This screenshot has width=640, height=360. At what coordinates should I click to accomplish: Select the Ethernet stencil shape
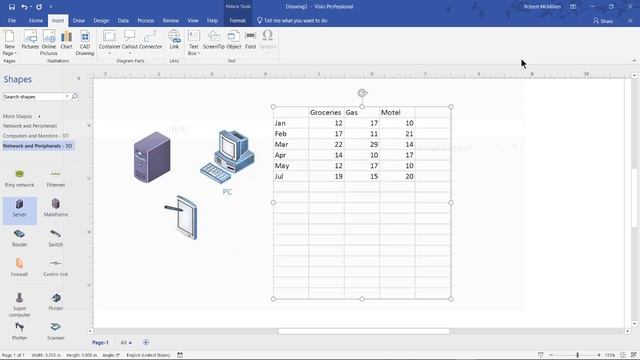click(x=56, y=179)
